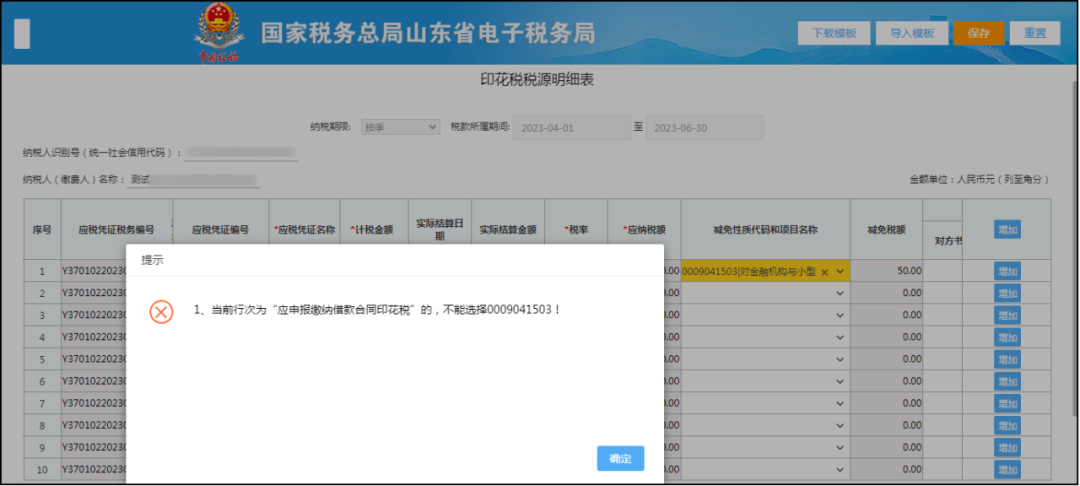Click row 2 减免税额 cell showing 0.00
1080x486 pixels.
tap(886, 293)
